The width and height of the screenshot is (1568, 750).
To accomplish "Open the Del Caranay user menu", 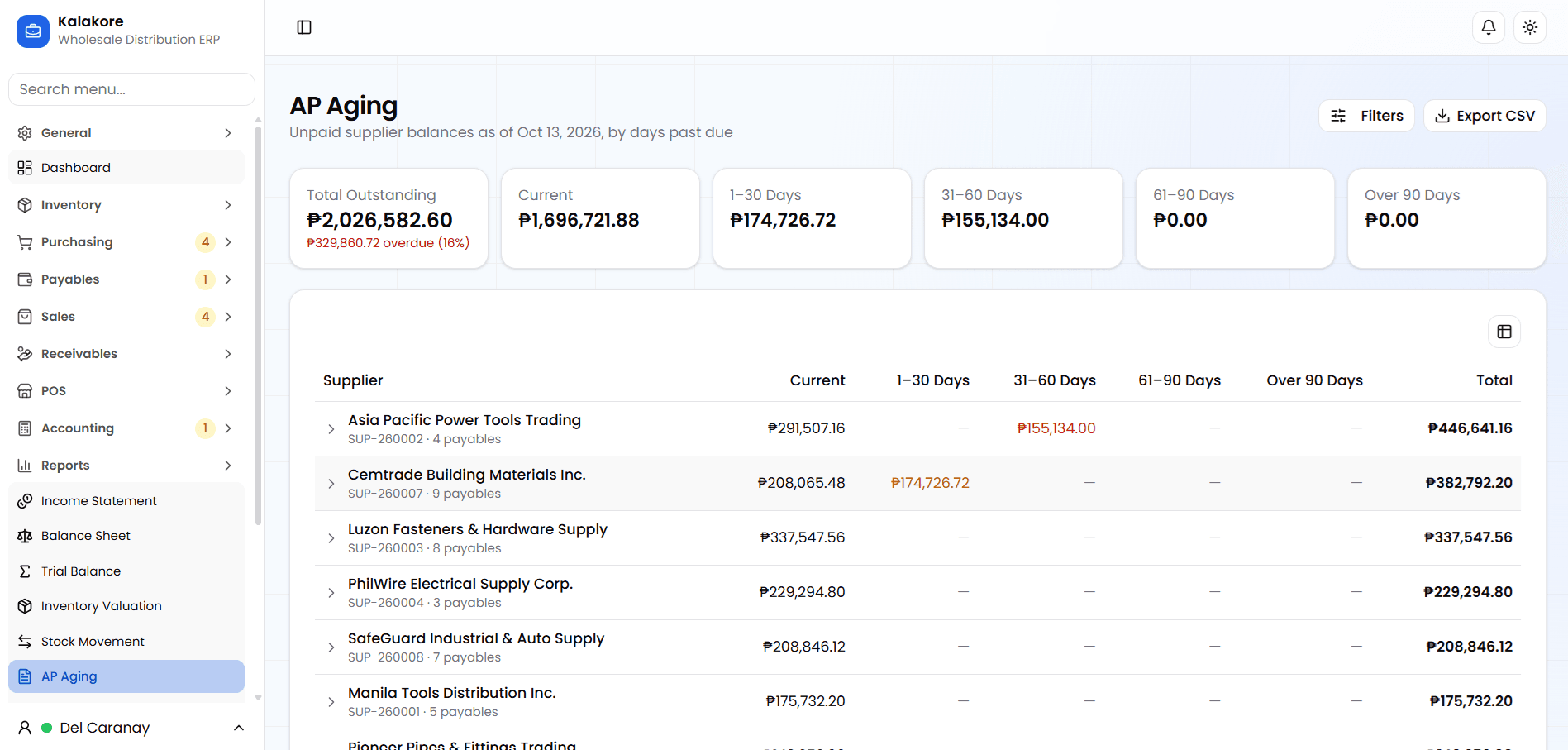I will (131, 728).
